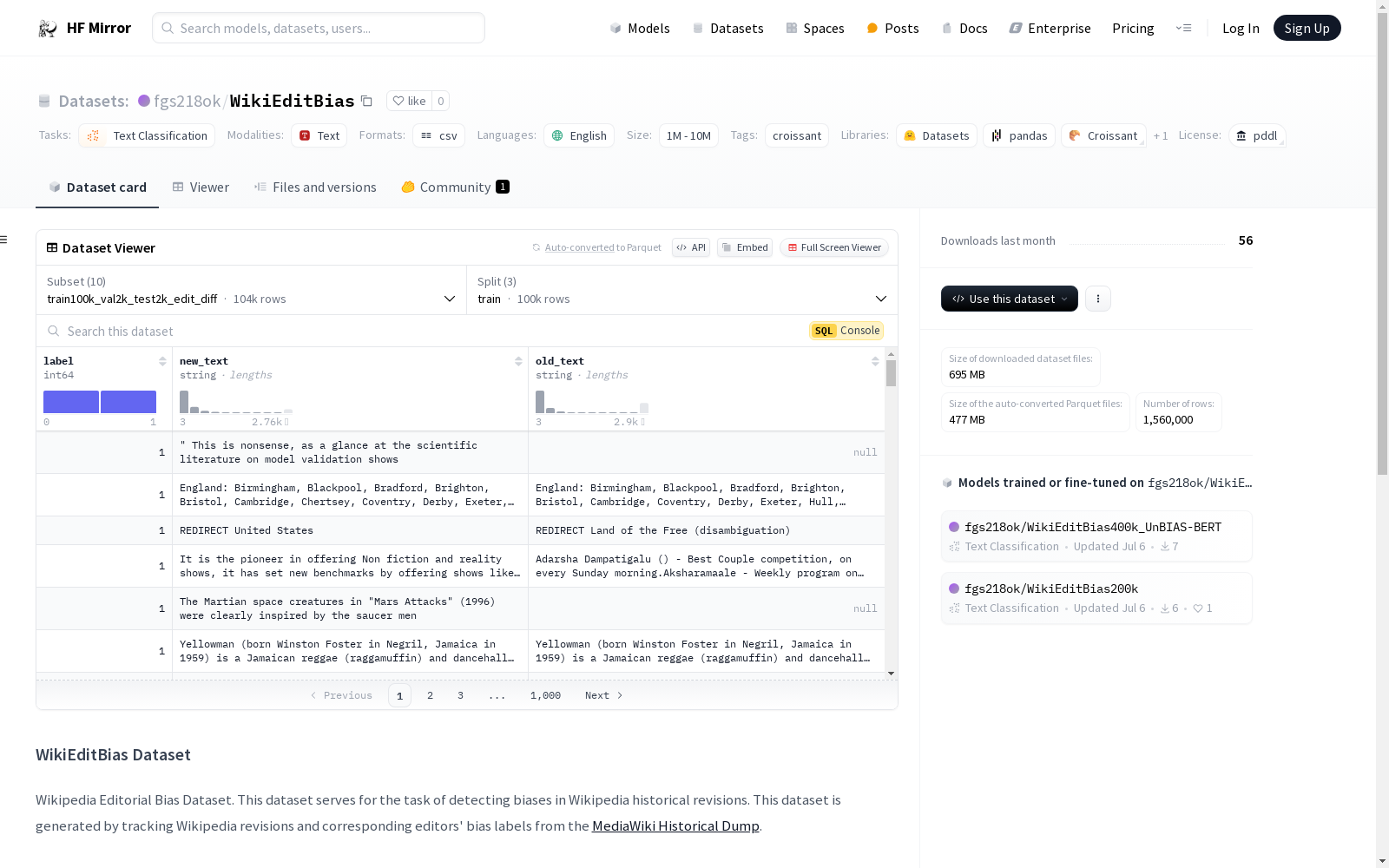Viewport: 1389px width, 868px height.
Task: Click the Text modality tag
Action: [319, 135]
